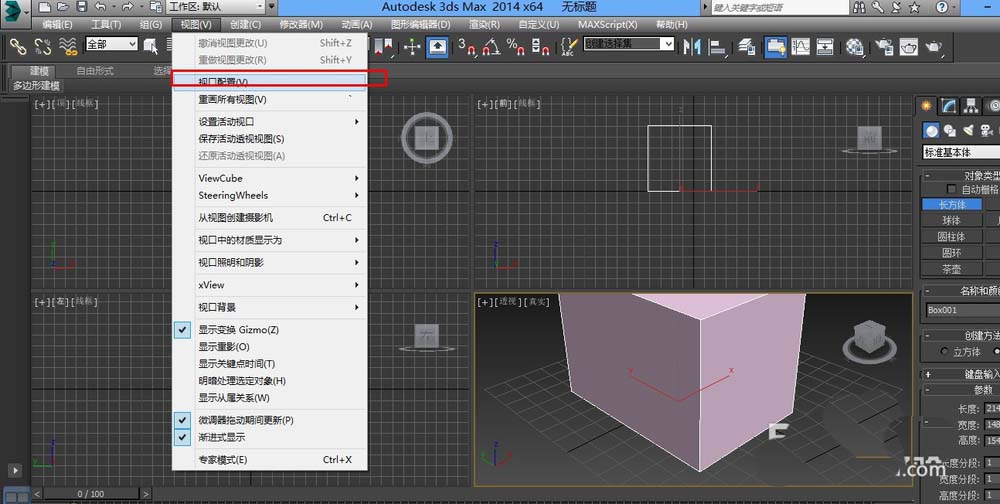
Task: Open the Workspace dropdown (工作区: 默认)
Action: click(x=217, y=7)
